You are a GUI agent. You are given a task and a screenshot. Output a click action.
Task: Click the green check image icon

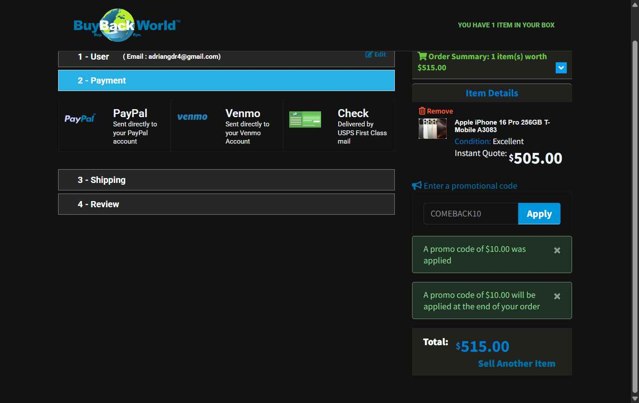[305, 119]
